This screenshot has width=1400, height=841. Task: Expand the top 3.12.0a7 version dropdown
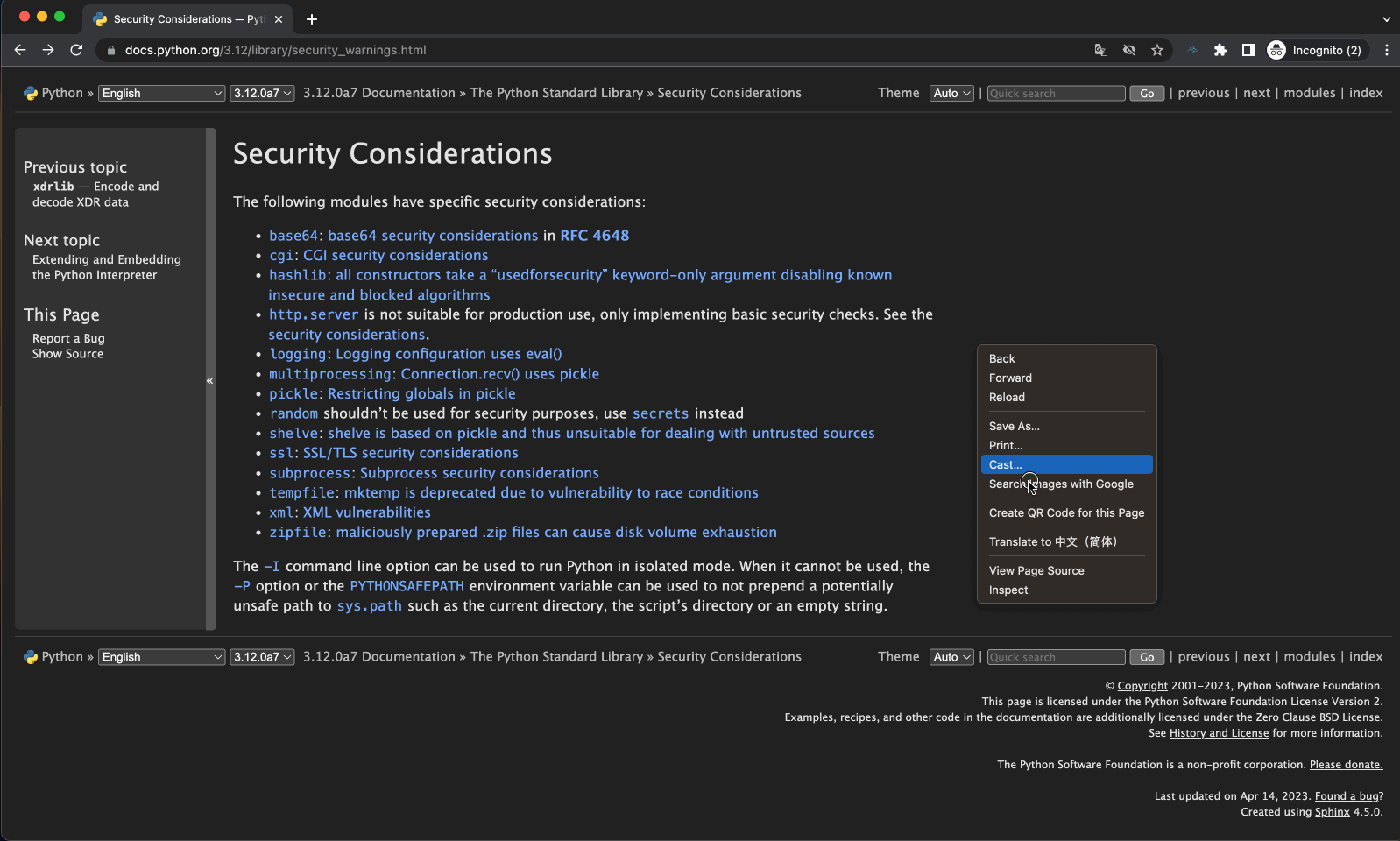[262, 93]
